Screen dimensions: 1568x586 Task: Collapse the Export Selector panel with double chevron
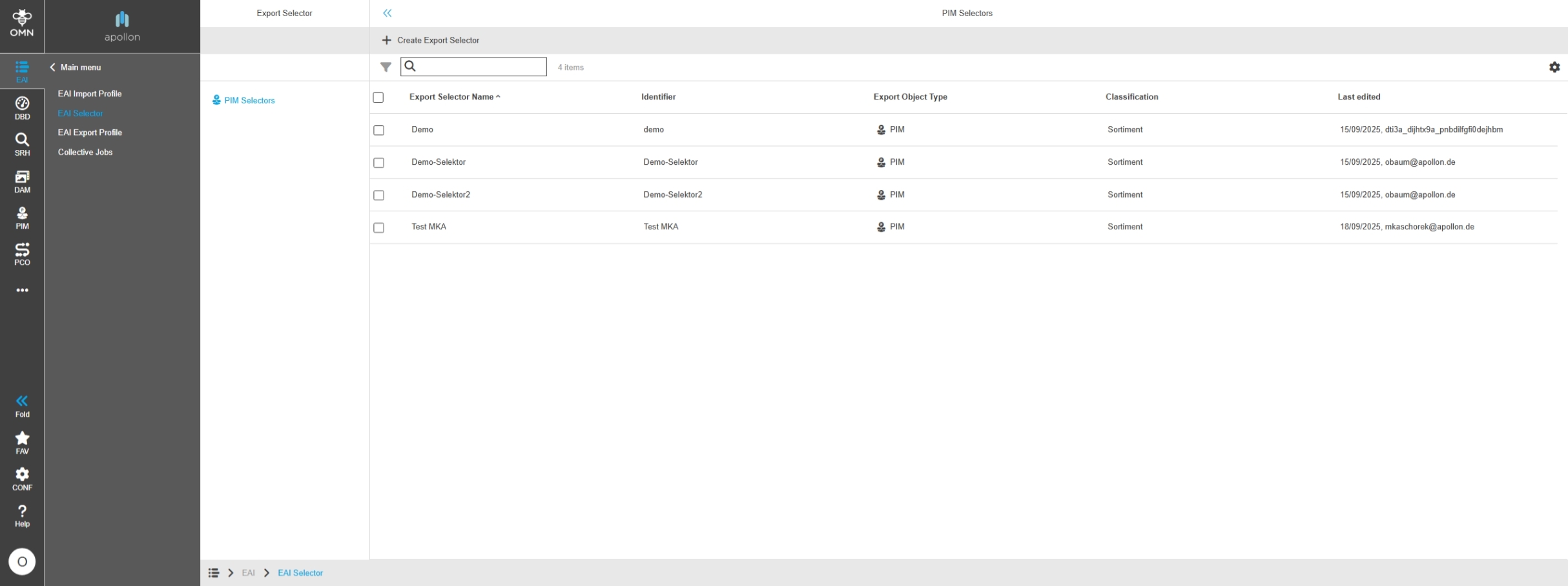[387, 13]
